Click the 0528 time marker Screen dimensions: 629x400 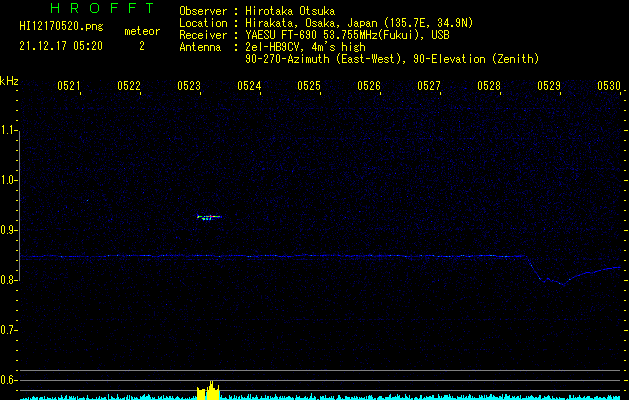tap(489, 85)
